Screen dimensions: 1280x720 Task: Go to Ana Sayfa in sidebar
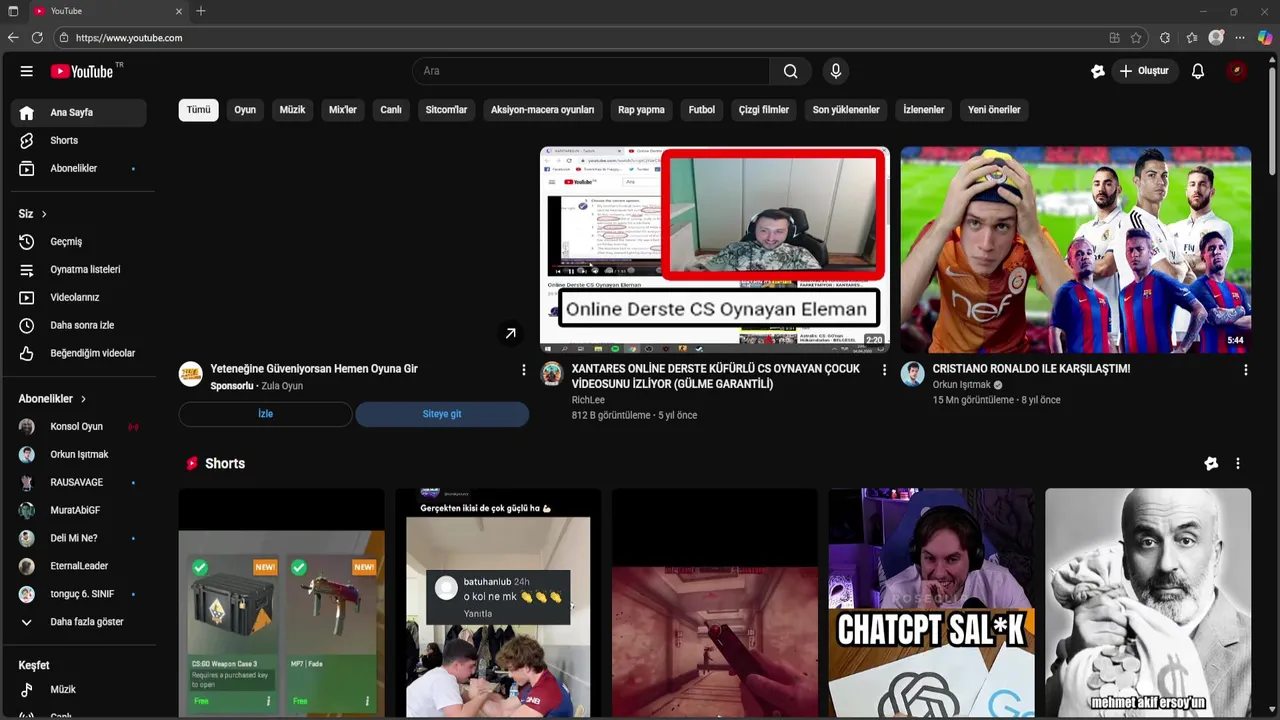point(79,113)
